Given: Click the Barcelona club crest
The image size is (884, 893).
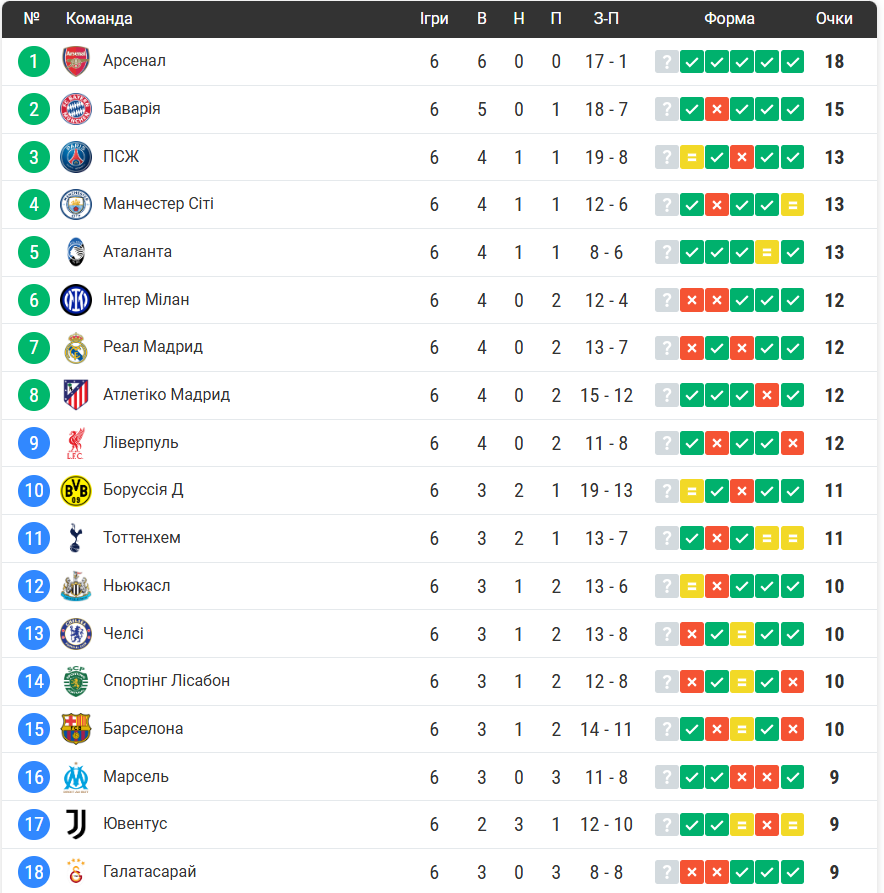Looking at the screenshot, I should point(76,729).
